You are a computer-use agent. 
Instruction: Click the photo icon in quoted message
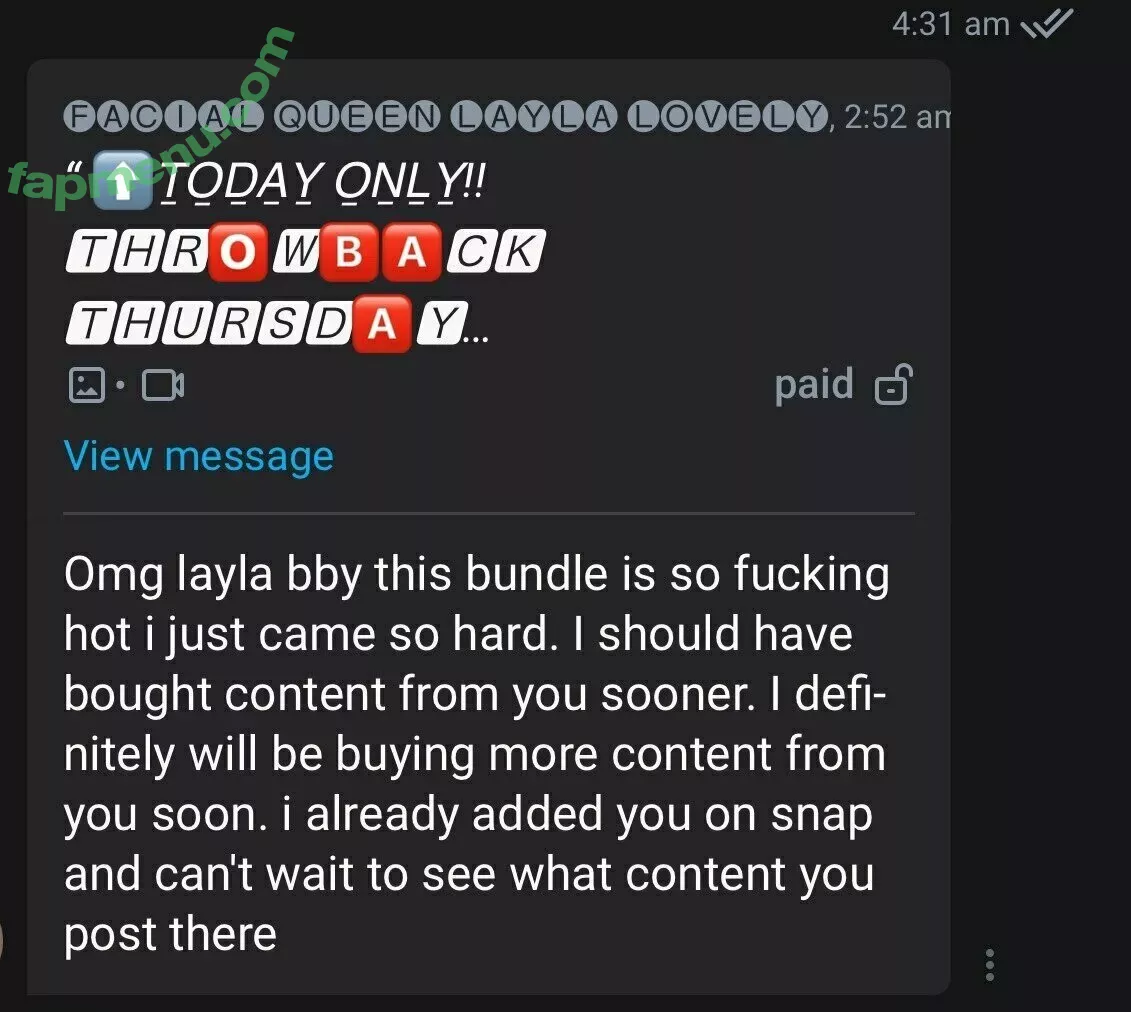(x=87, y=384)
